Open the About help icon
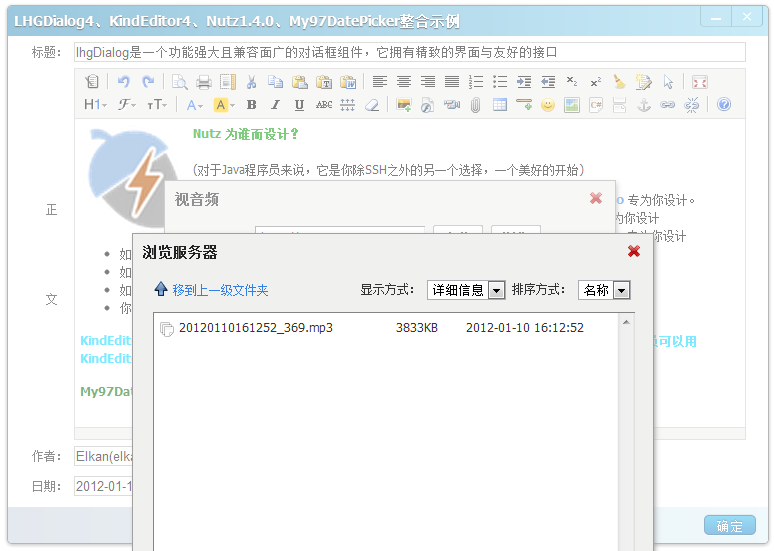This screenshot has height=551, width=774. click(x=724, y=104)
